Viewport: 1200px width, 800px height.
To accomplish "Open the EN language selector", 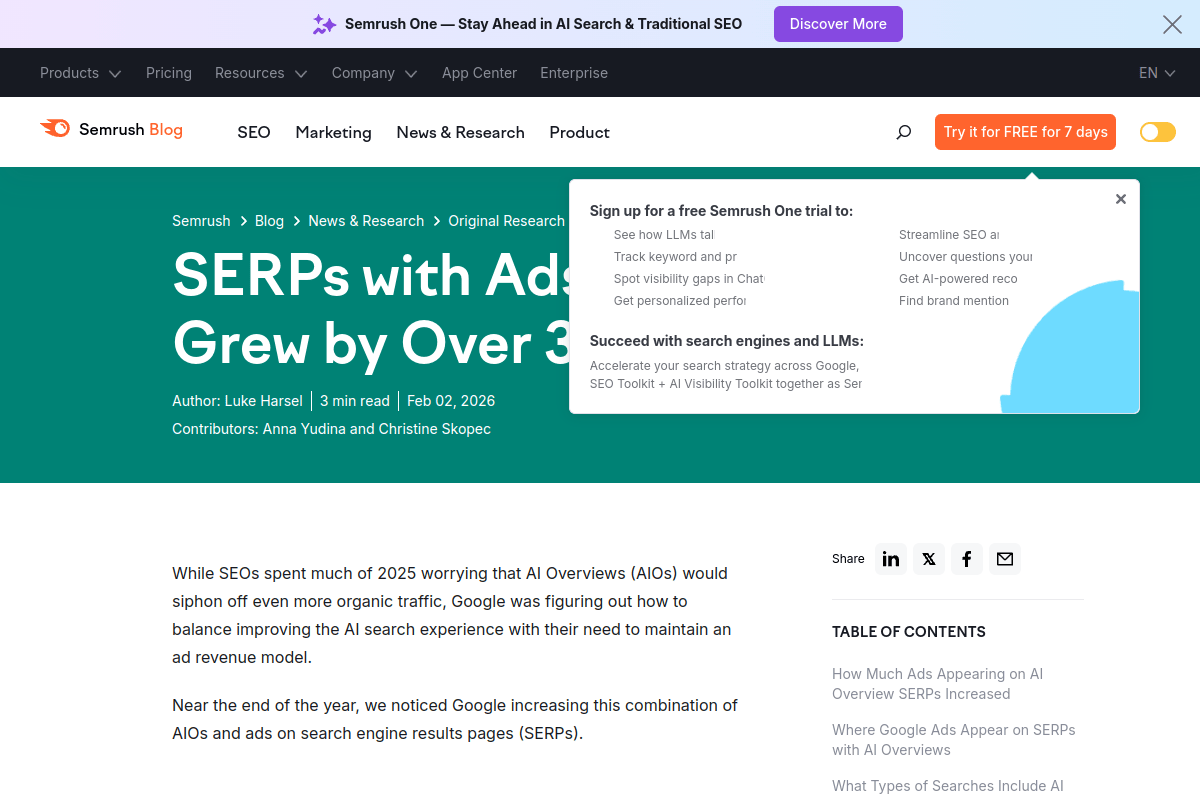I will click(x=1155, y=72).
